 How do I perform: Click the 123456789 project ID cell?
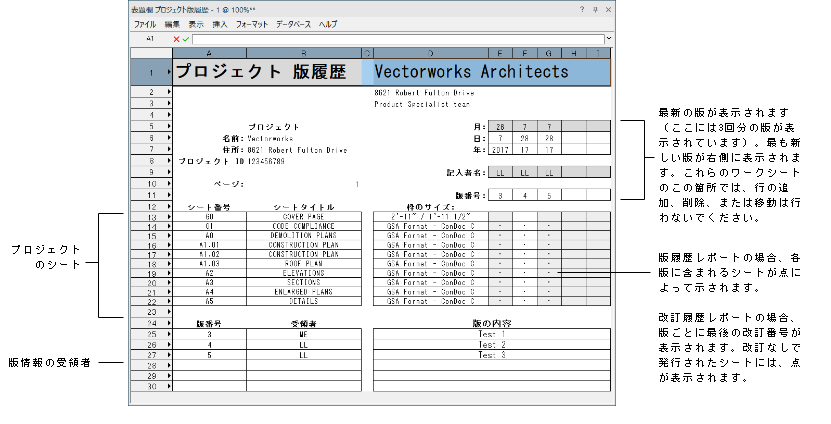pos(266,161)
